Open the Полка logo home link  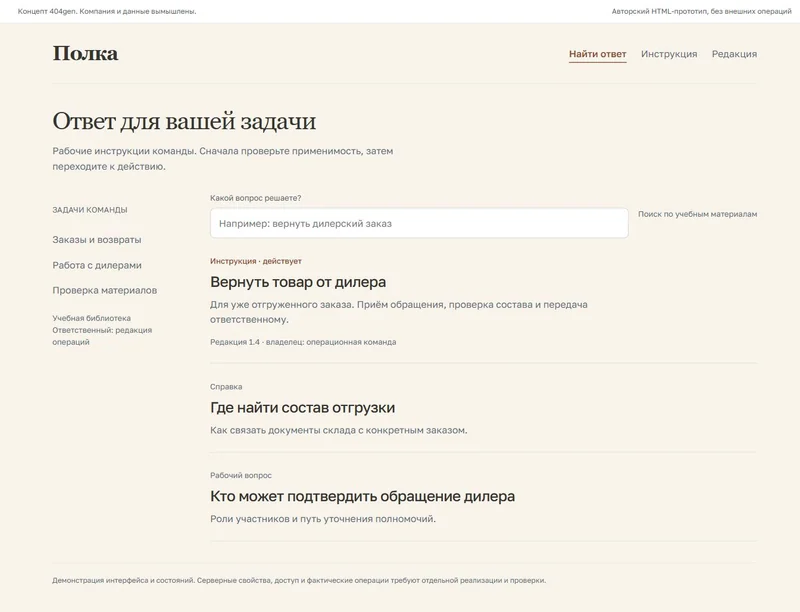pos(85,54)
